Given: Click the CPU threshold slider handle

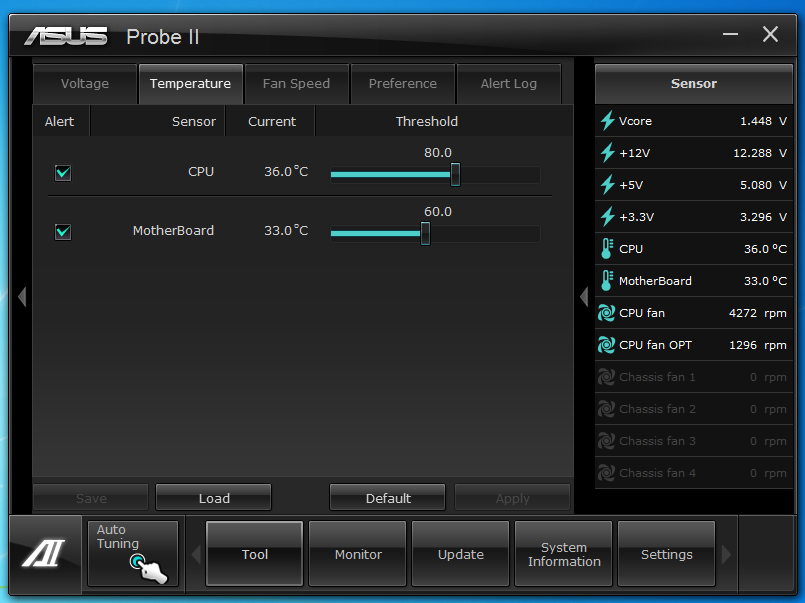Looking at the screenshot, I should point(455,174).
